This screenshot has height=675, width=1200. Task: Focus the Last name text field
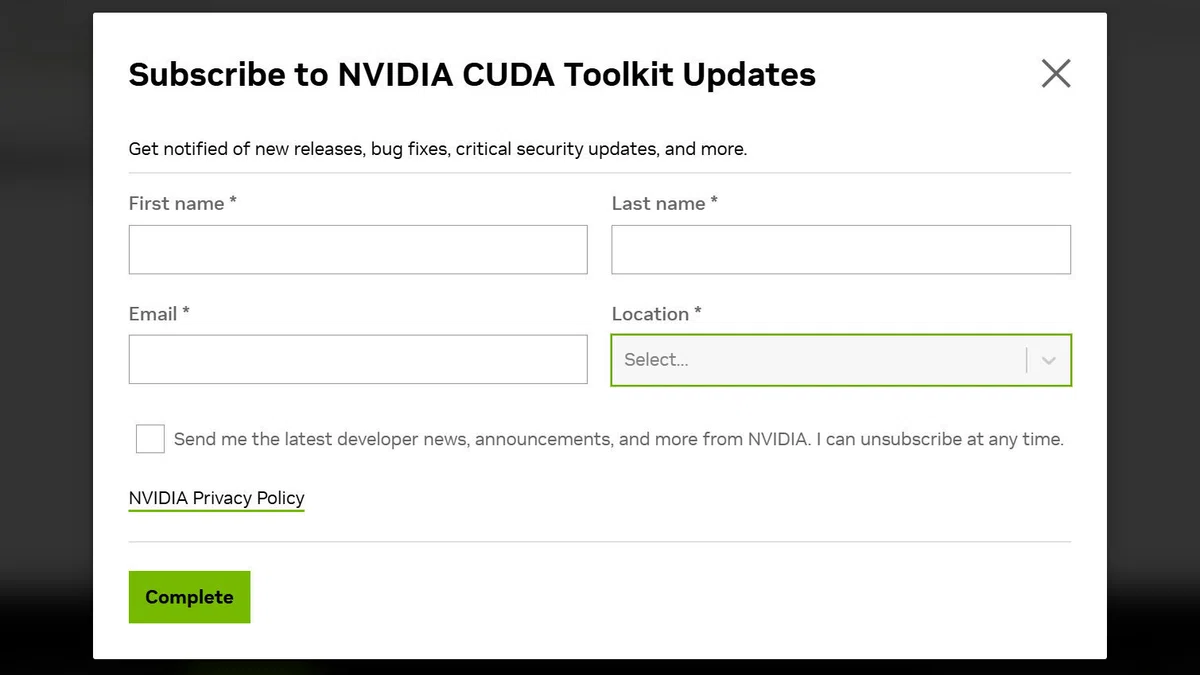coord(841,249)
